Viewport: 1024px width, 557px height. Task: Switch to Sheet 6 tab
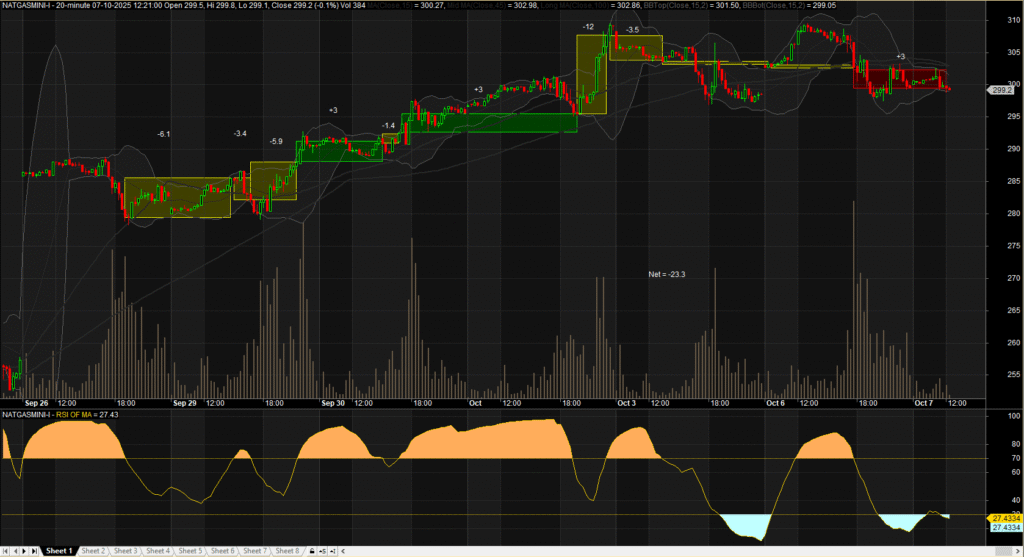coord(223,551)
